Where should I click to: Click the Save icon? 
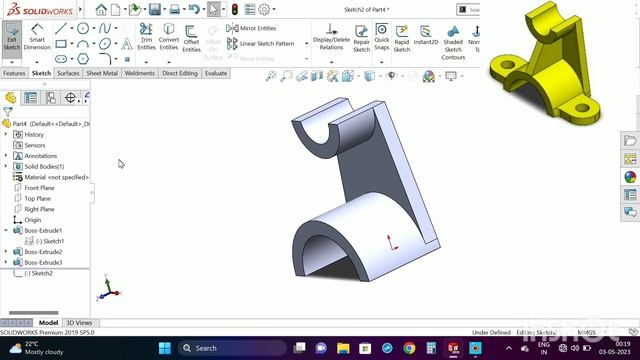pyautogui.click(x=155, y=9)
